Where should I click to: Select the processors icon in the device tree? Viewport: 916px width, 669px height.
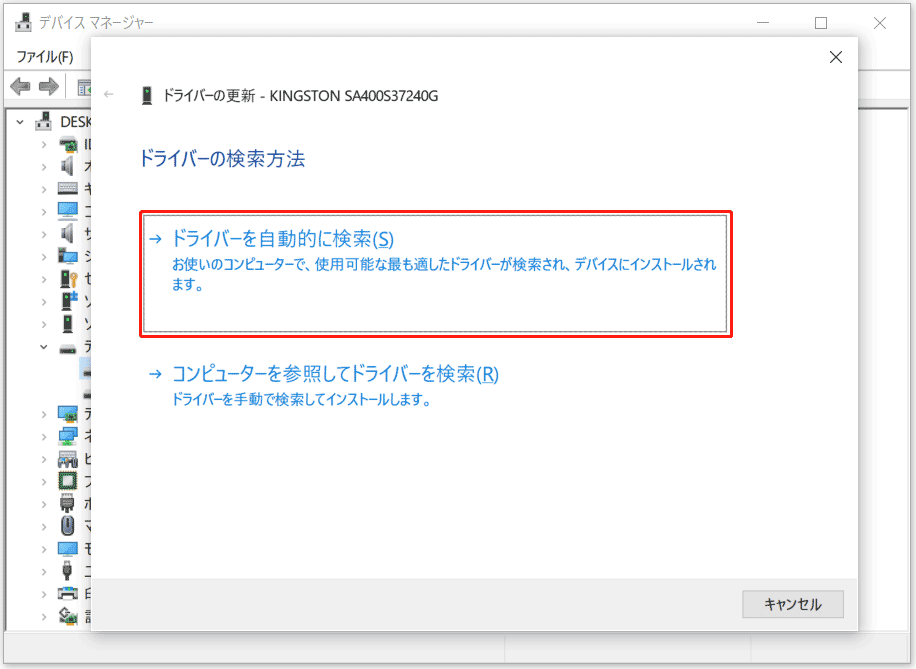68,480
